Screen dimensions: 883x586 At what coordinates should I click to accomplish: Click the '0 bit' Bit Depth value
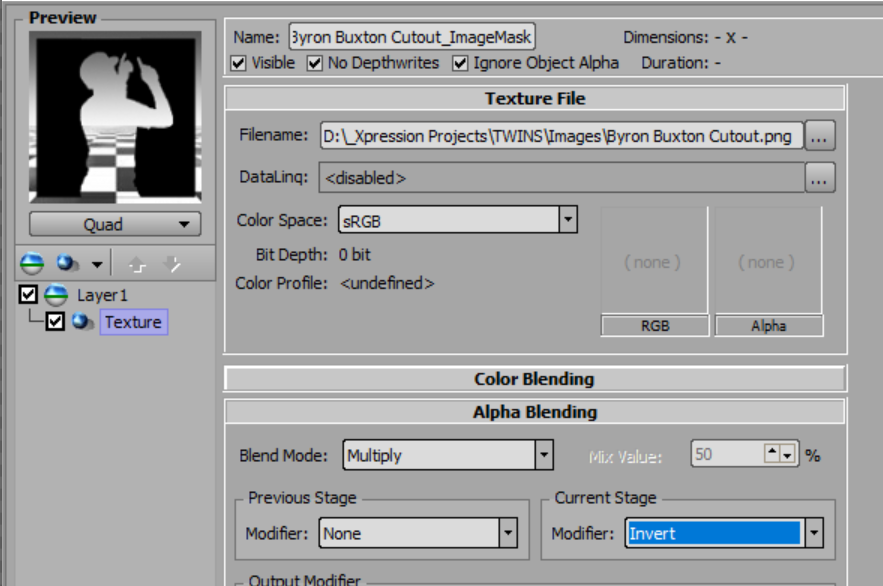(355, 254)
